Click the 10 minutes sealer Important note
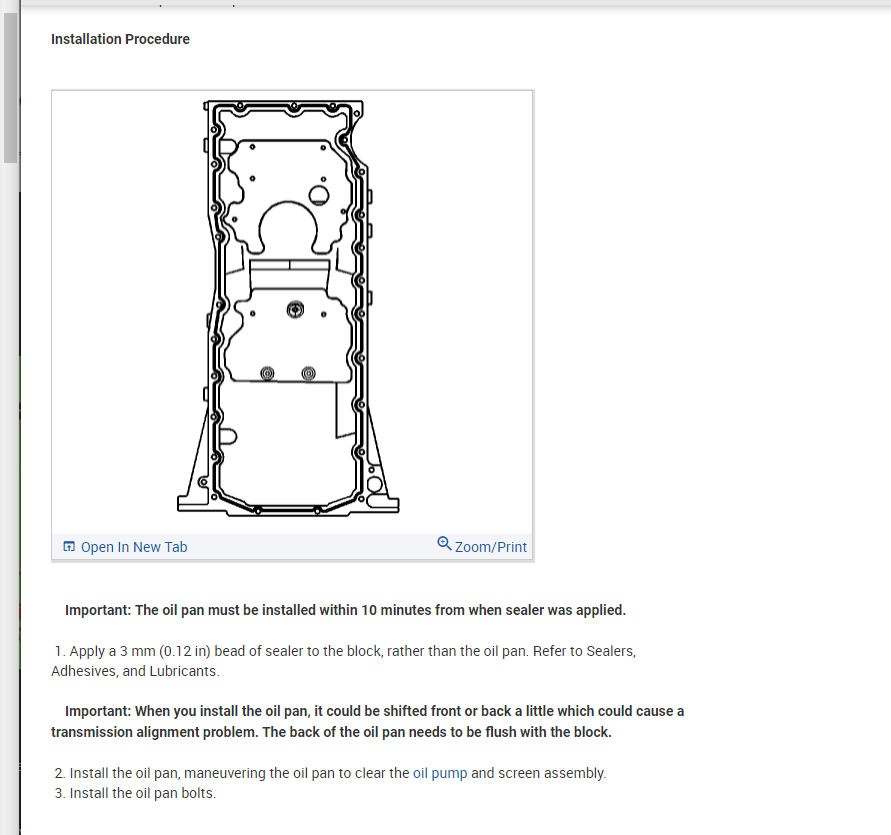This screenshot has width=891, height=835. point(345,610)
